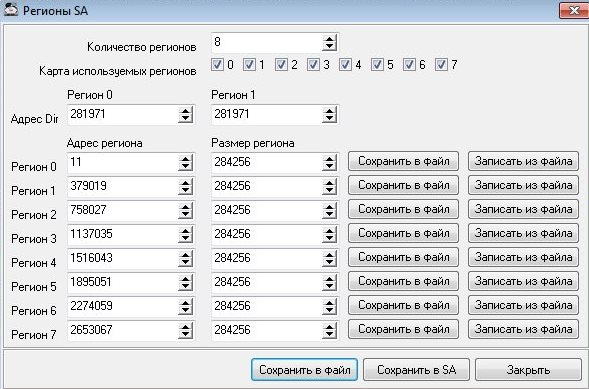Click the Регионы SA title bar app icon
The image size is (589, 389).
tap(11, 9)
